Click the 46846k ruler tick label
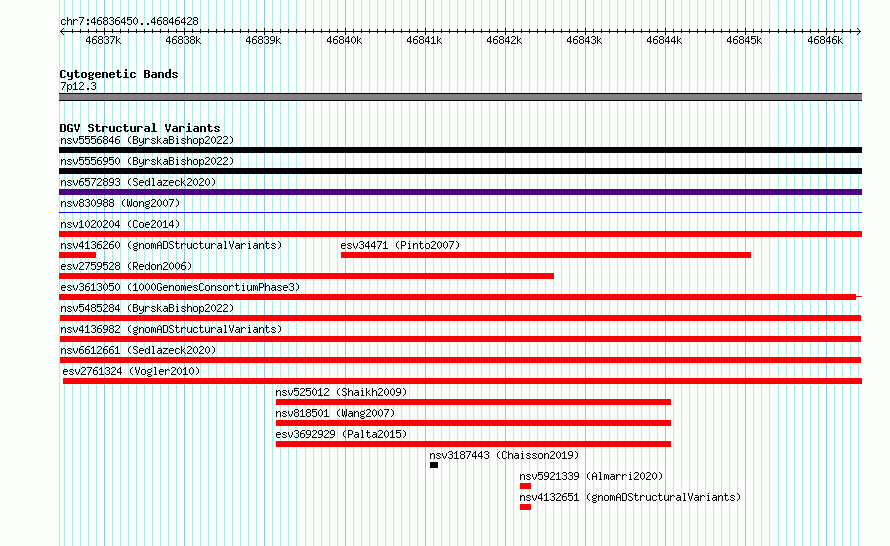The image size is (890, 546). tap(825, 41)
